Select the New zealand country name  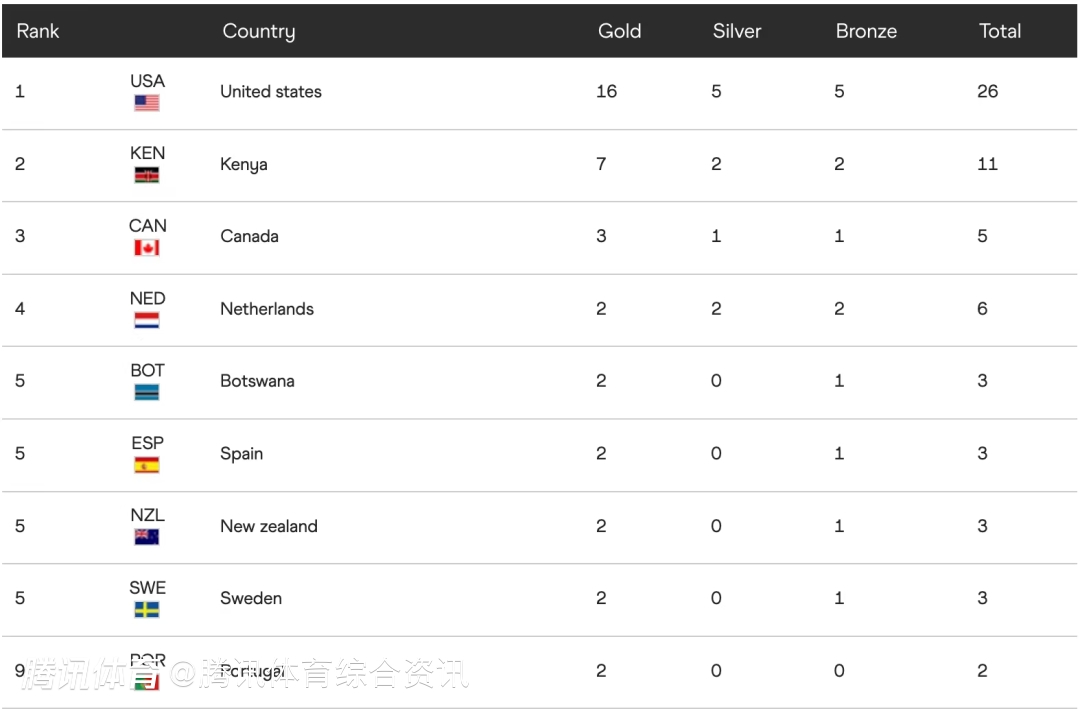pos(269,526)
